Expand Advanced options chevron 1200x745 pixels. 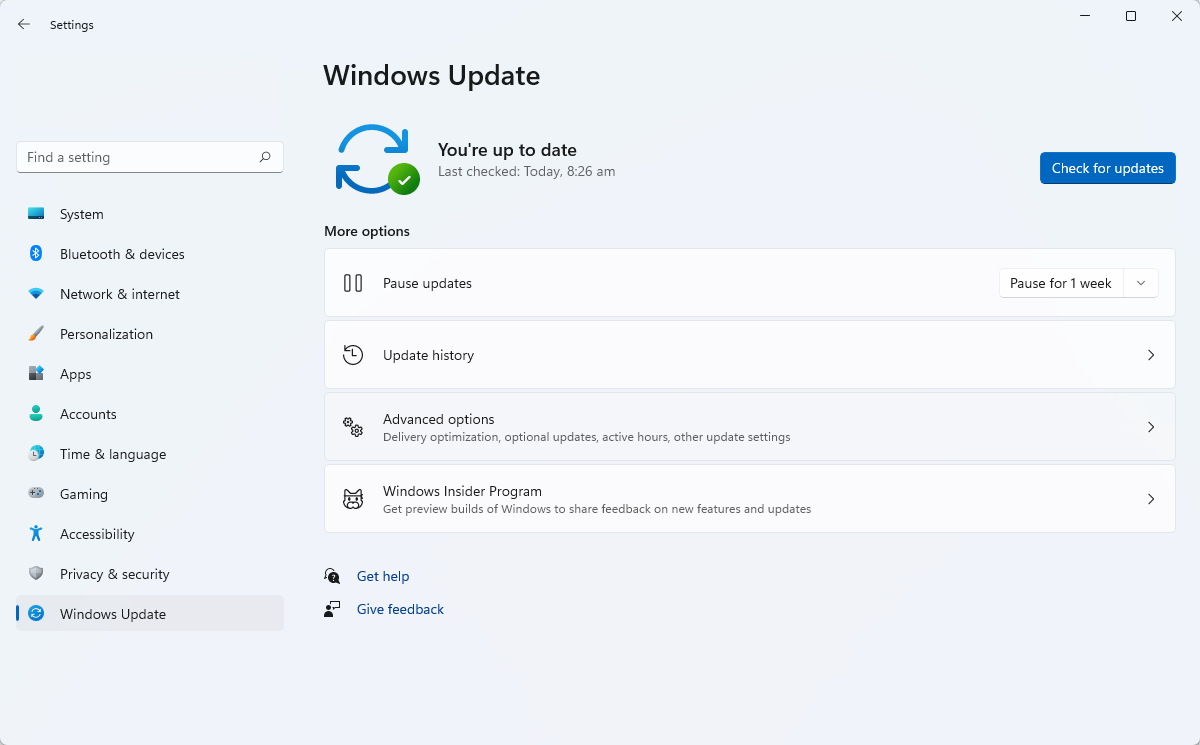pyautogui.click(x=1151, y=427)
